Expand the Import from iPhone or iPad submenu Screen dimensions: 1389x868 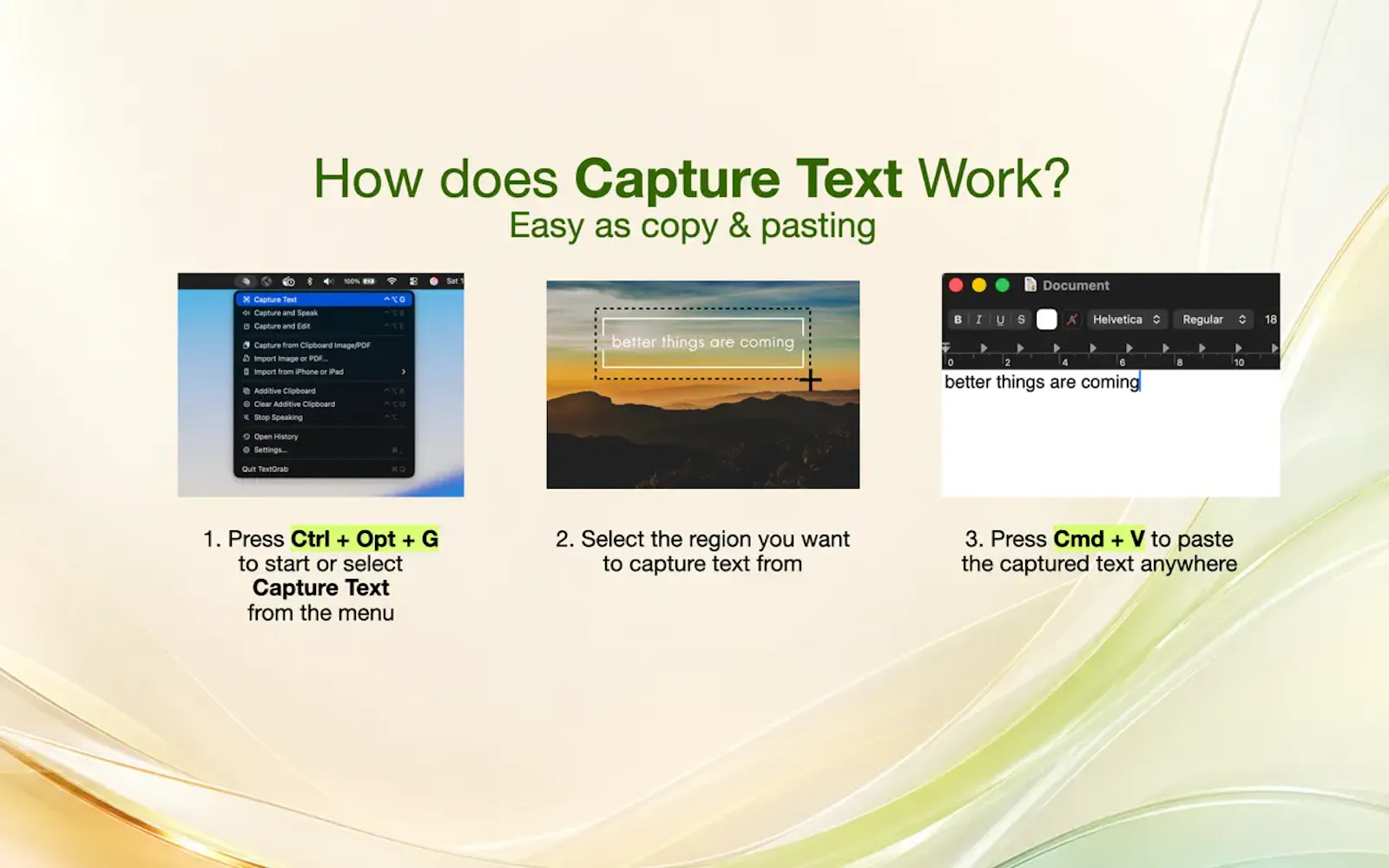(x=324, y=372)
